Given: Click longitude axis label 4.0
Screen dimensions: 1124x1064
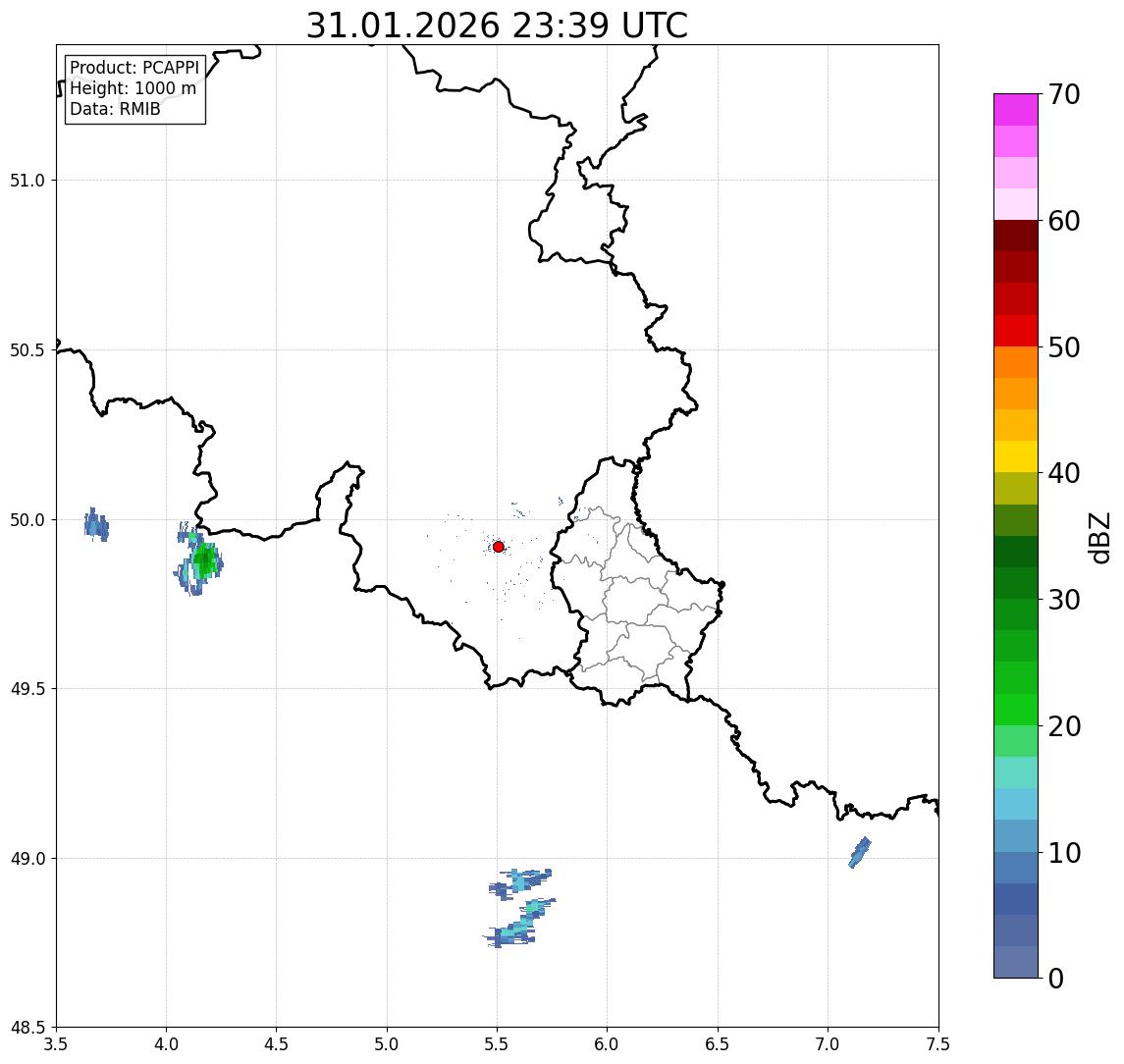Looking at the screenshot, I should 166,1044.
